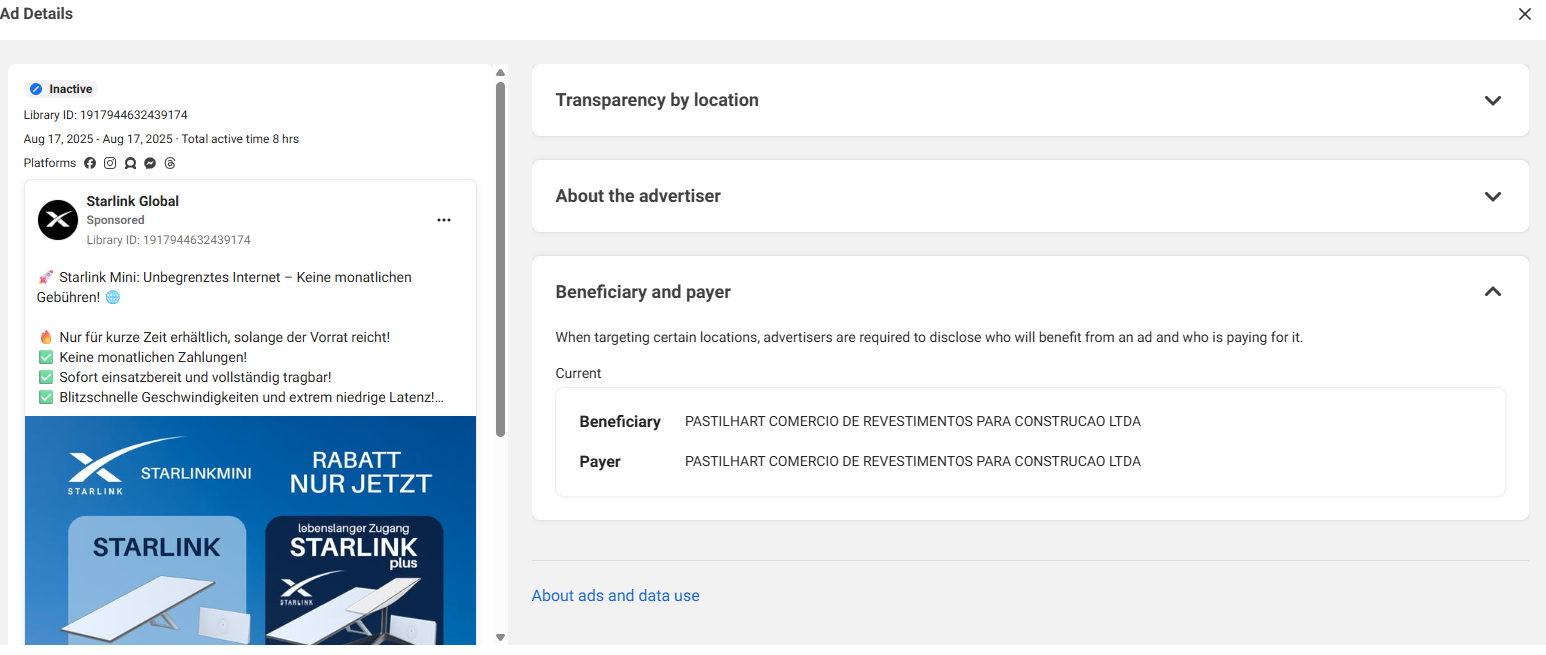Open the Starlink Global advertiser page
Viewport: 1546px width, 655px height.
click(x=132, y=201)
